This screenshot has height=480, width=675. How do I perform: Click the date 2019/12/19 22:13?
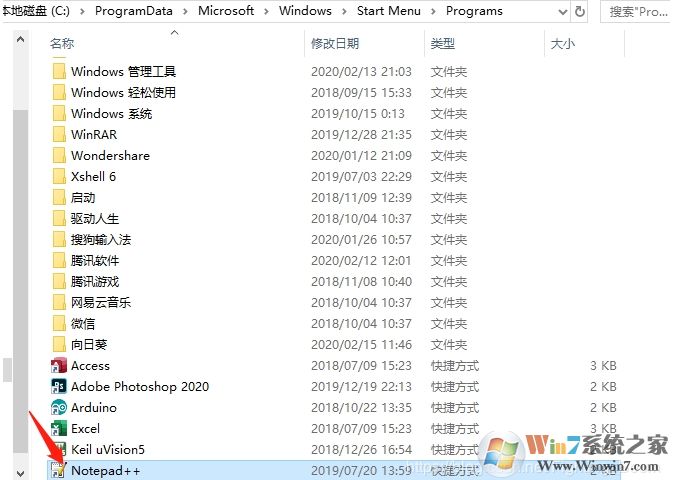coord(361,387)
